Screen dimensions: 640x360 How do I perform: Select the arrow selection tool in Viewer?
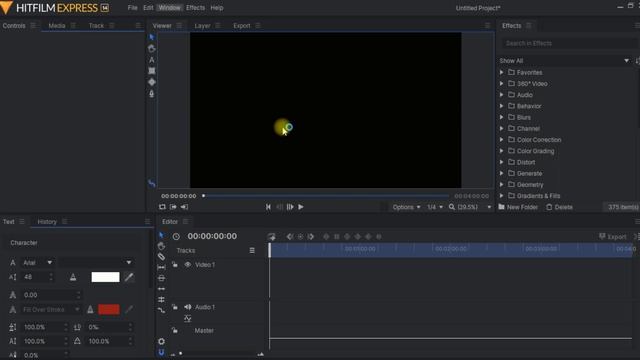[152, 37]
